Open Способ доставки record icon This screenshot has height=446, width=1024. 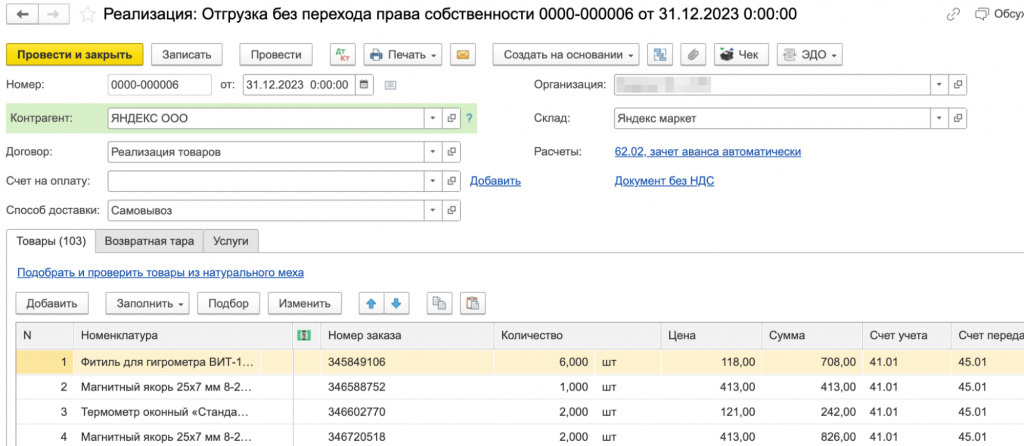[x=451, y=211]
